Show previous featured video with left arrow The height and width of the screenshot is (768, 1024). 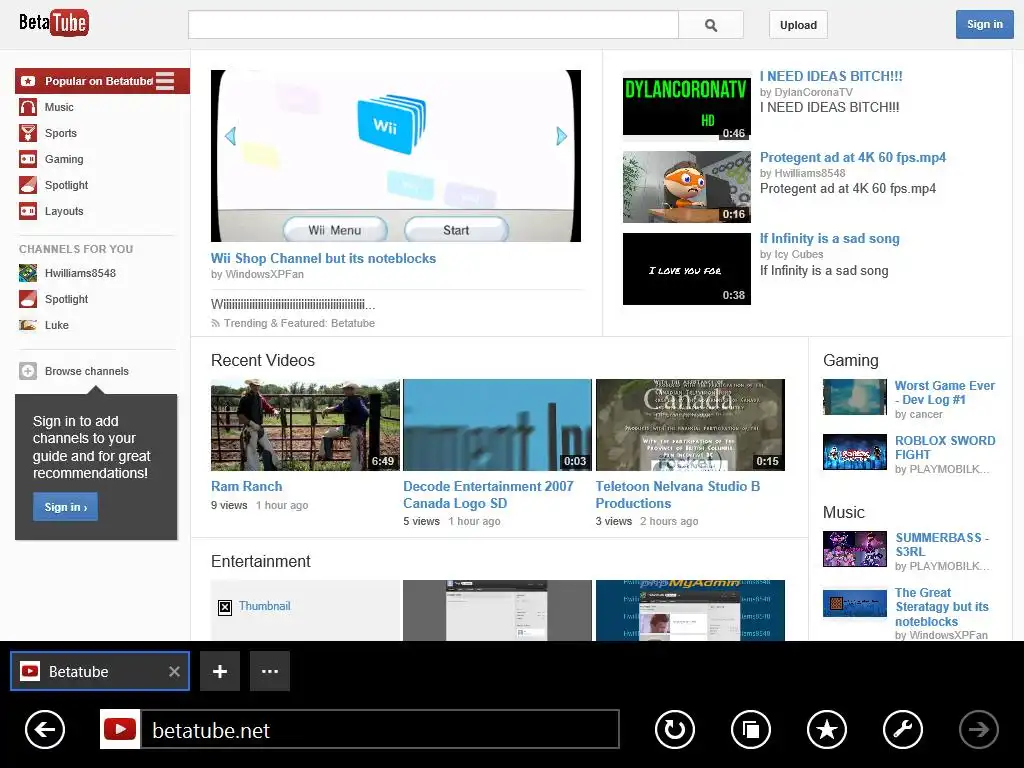pos(230,136)
